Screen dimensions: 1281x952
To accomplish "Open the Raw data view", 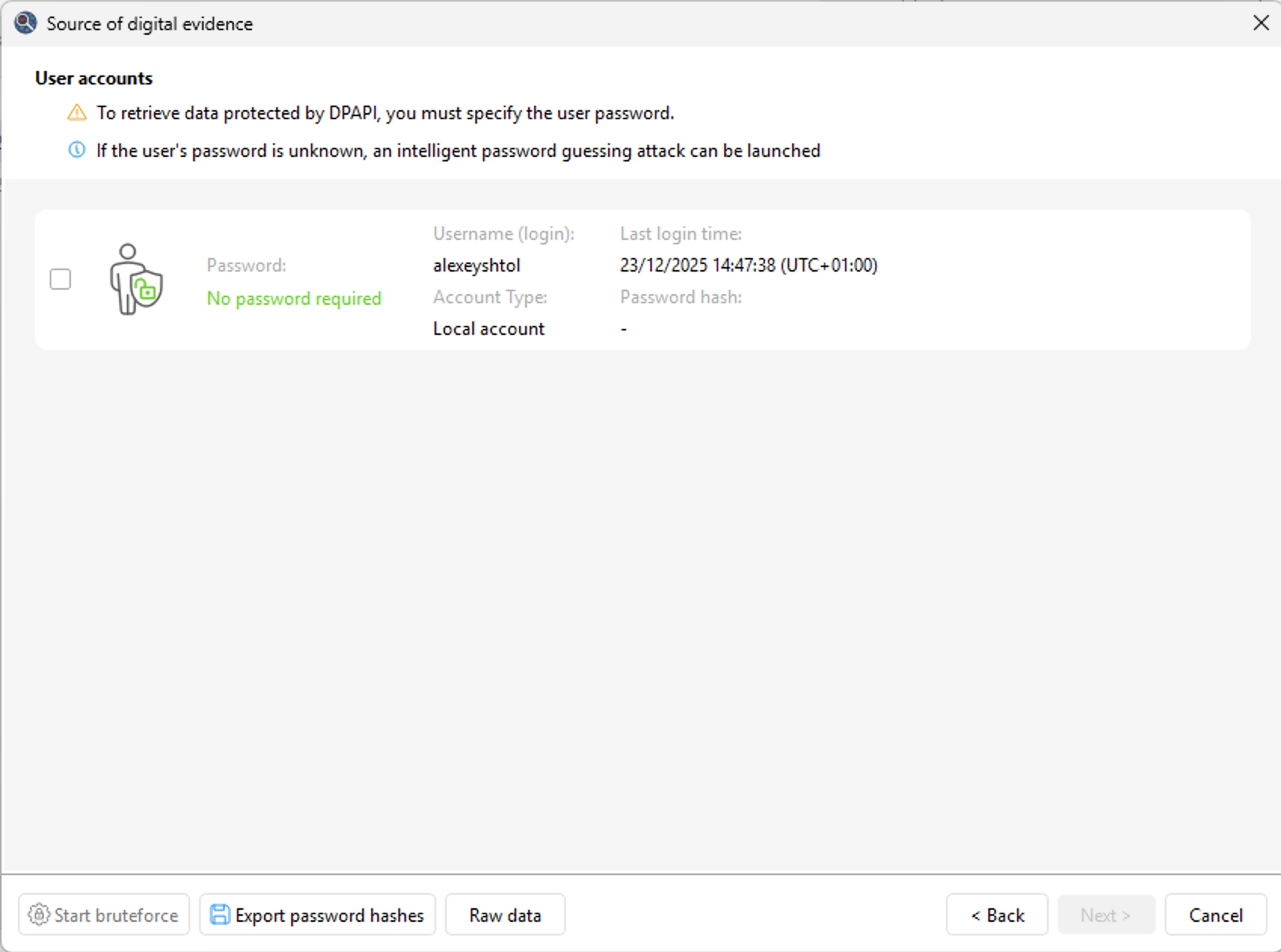I will click(x=505, y=915).
